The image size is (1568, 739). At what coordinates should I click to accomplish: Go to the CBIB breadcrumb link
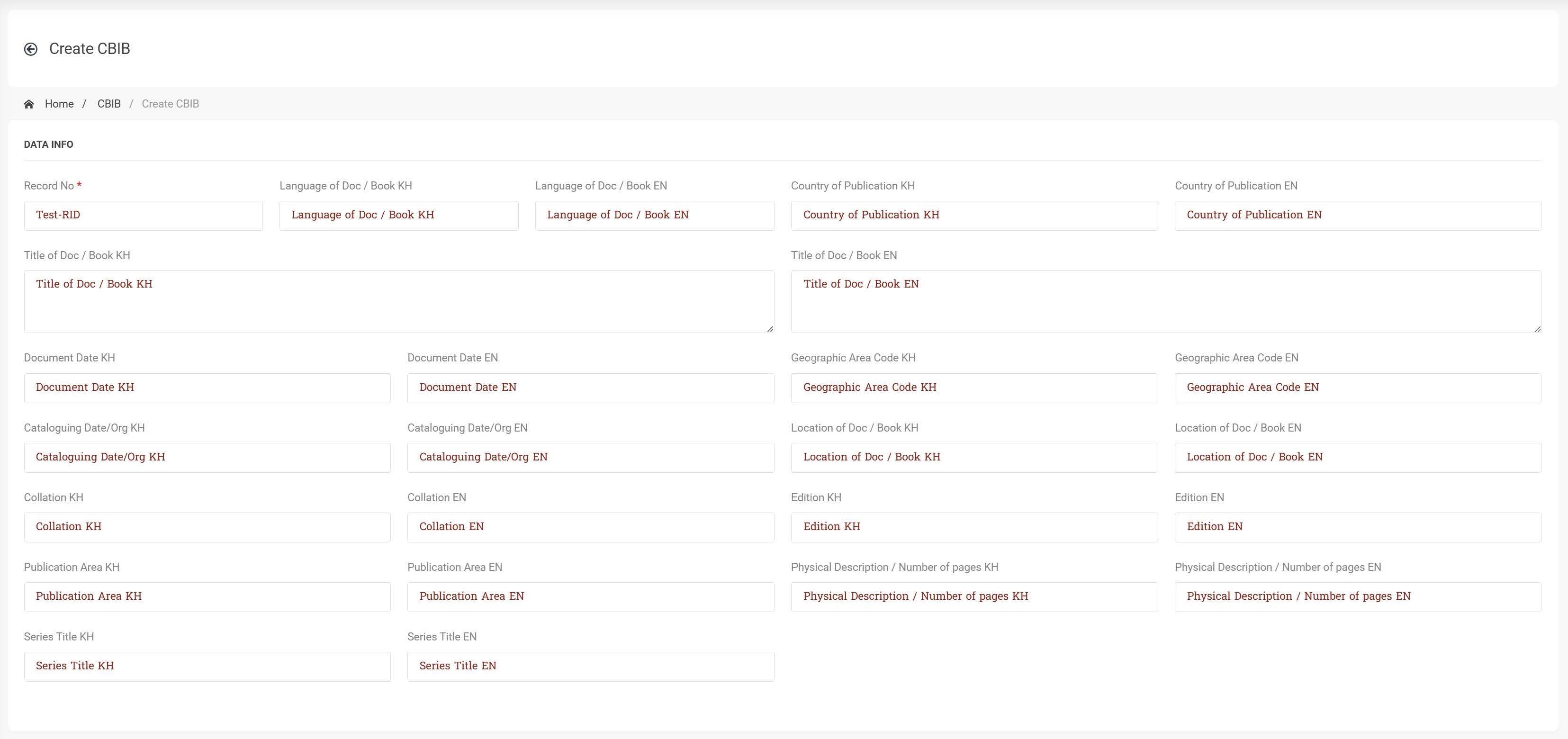tap(109, 104)
